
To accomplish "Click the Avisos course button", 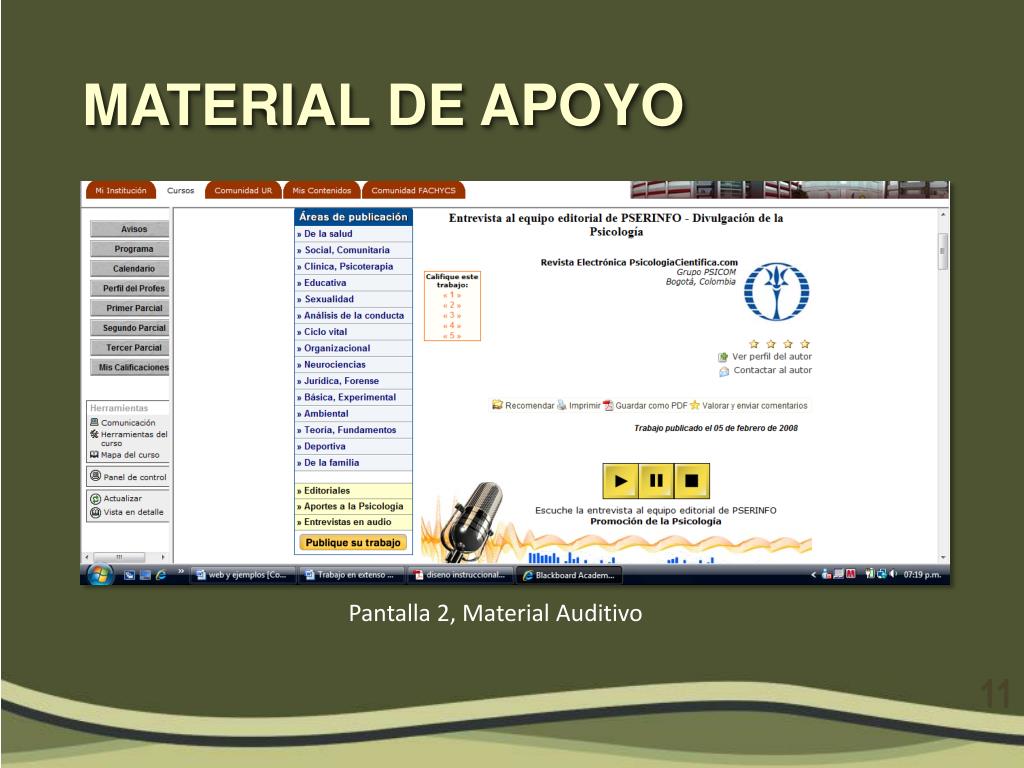I will (x=129, y=229).
